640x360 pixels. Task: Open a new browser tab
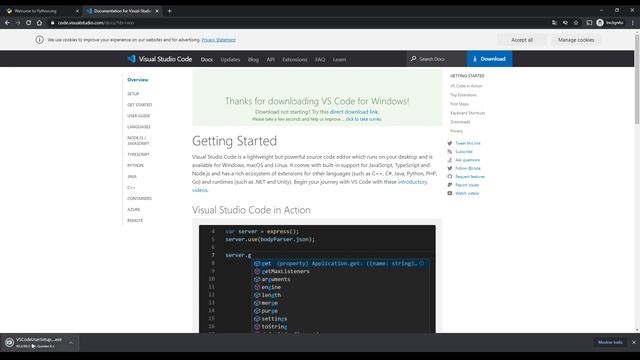[169, 11]
